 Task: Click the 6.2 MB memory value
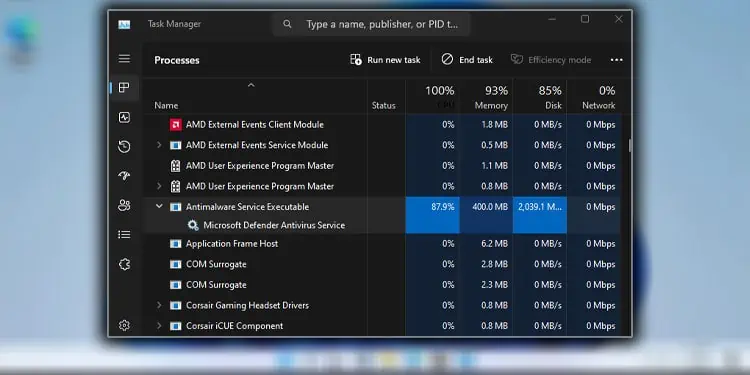coord(494,243)
